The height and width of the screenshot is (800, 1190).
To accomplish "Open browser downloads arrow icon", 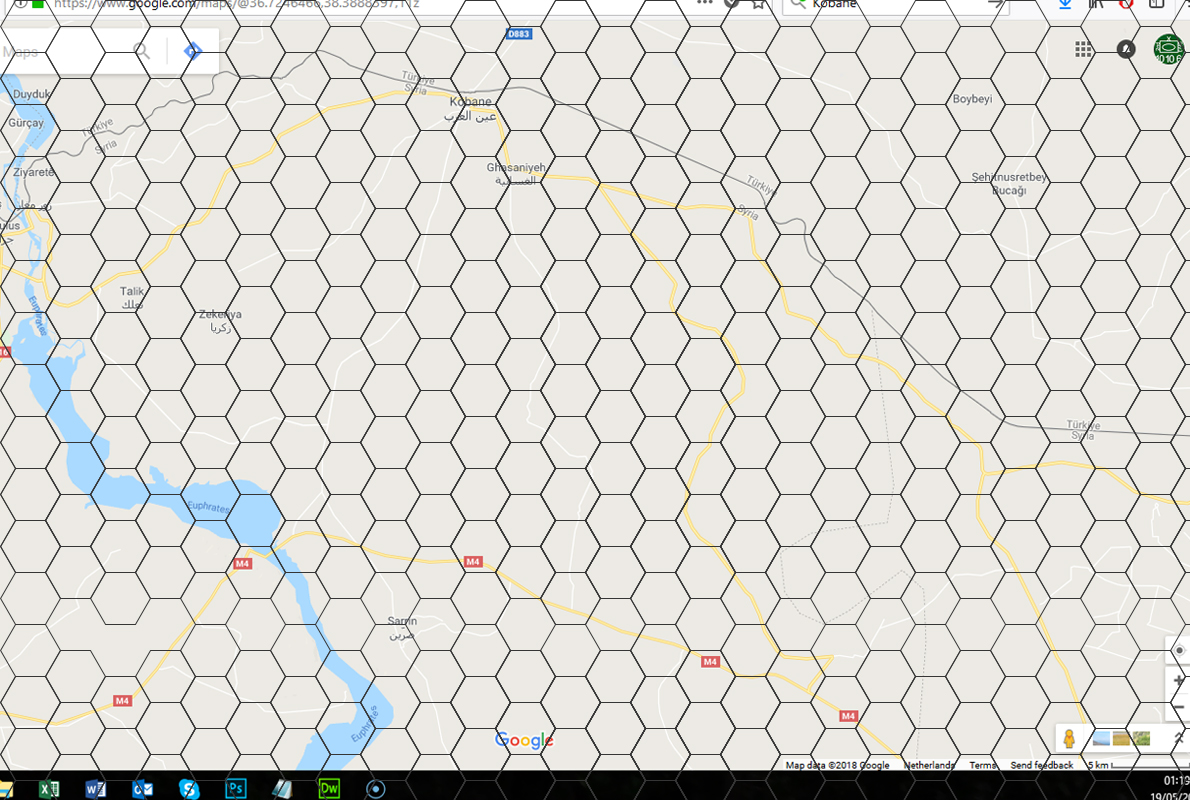I will (x=1065, y=4).
